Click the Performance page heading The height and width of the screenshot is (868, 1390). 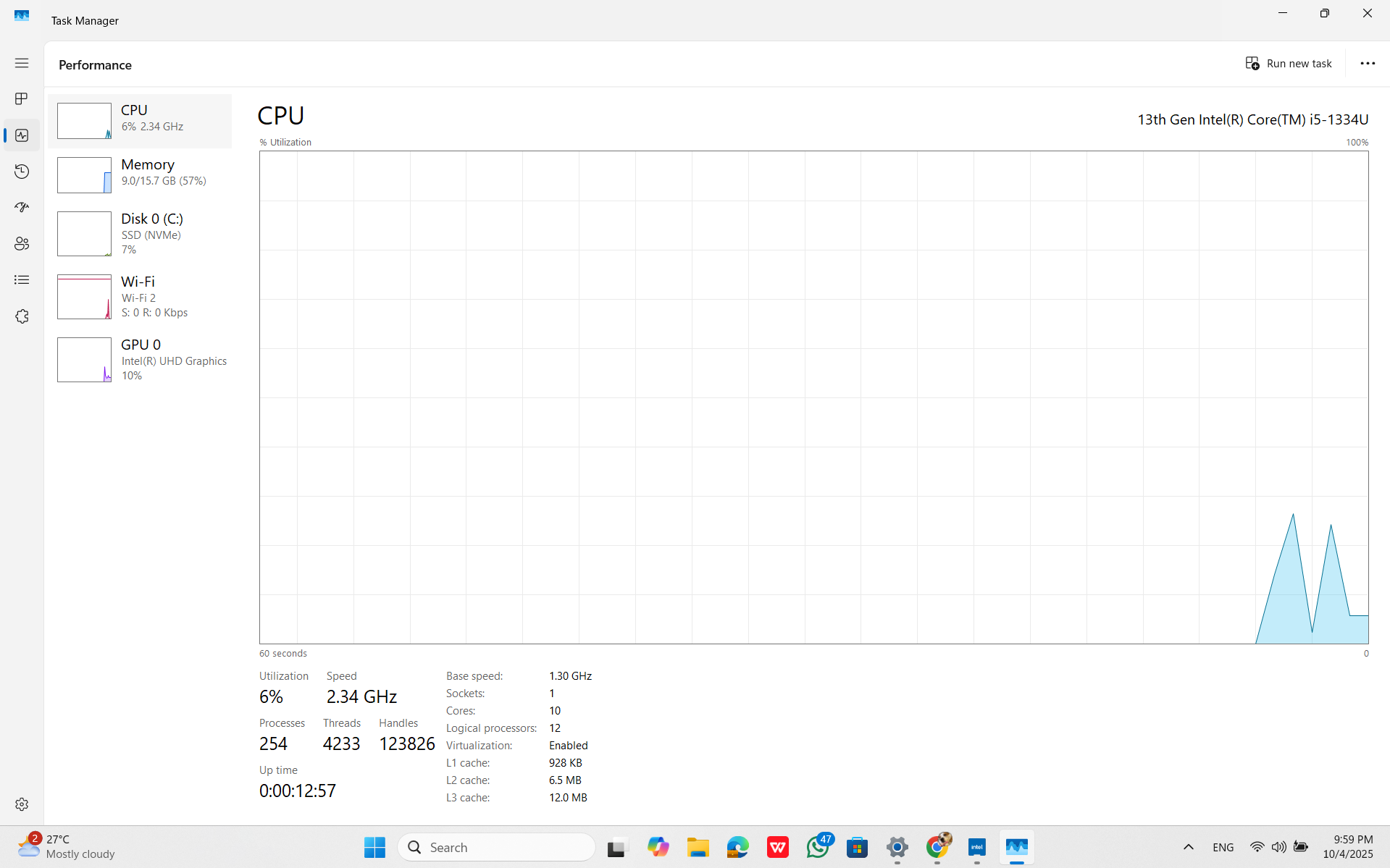(x=95, y=65)
